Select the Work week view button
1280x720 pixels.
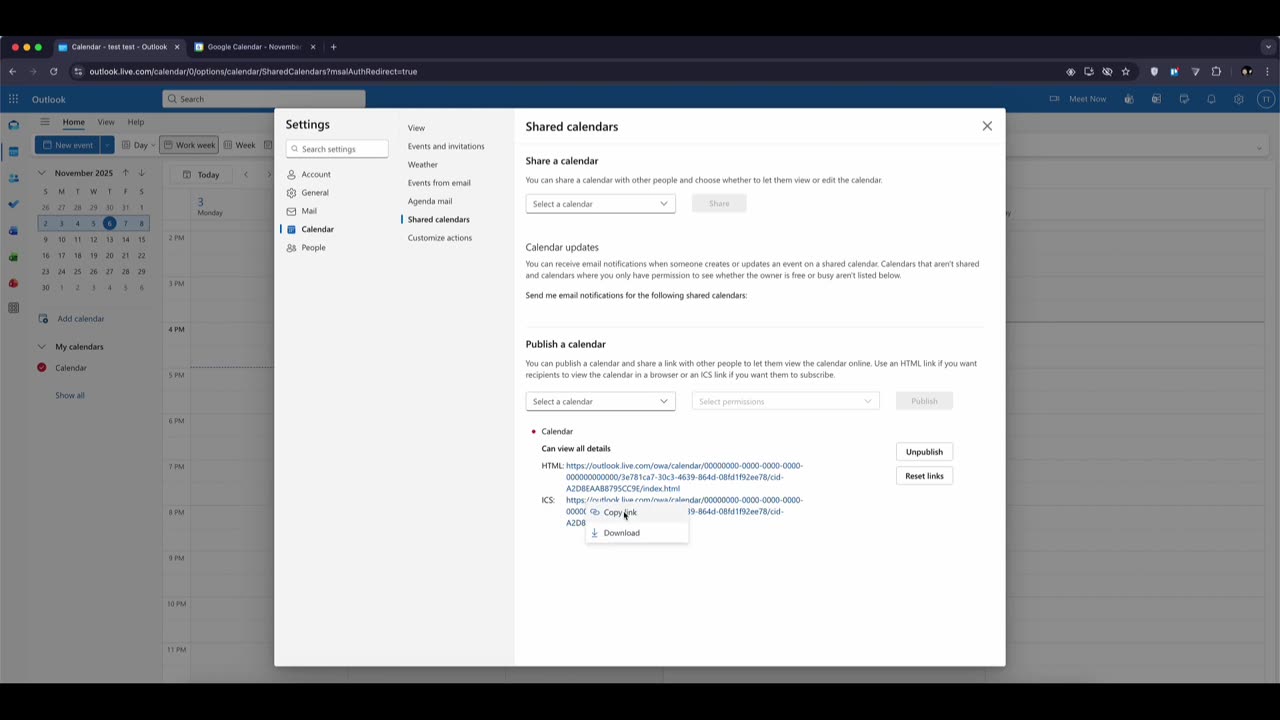[x=189, y=145]
